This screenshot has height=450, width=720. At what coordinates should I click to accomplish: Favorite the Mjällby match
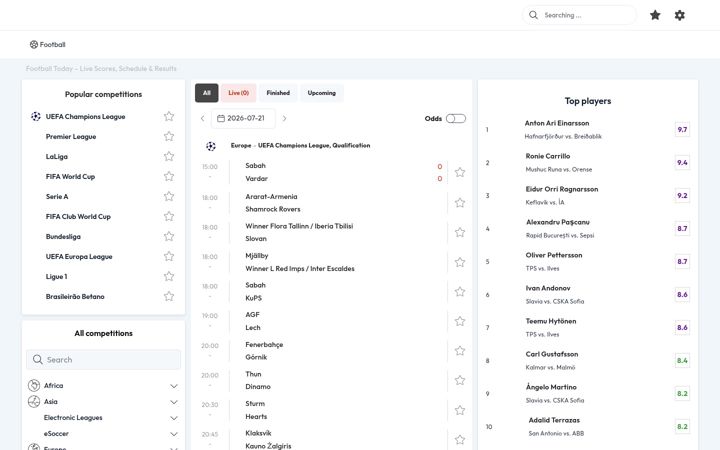[x=460, y=262]
